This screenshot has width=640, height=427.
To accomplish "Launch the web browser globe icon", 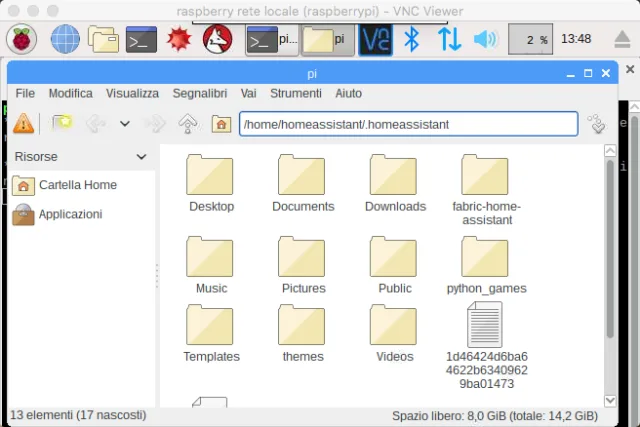I will point(65,39).
